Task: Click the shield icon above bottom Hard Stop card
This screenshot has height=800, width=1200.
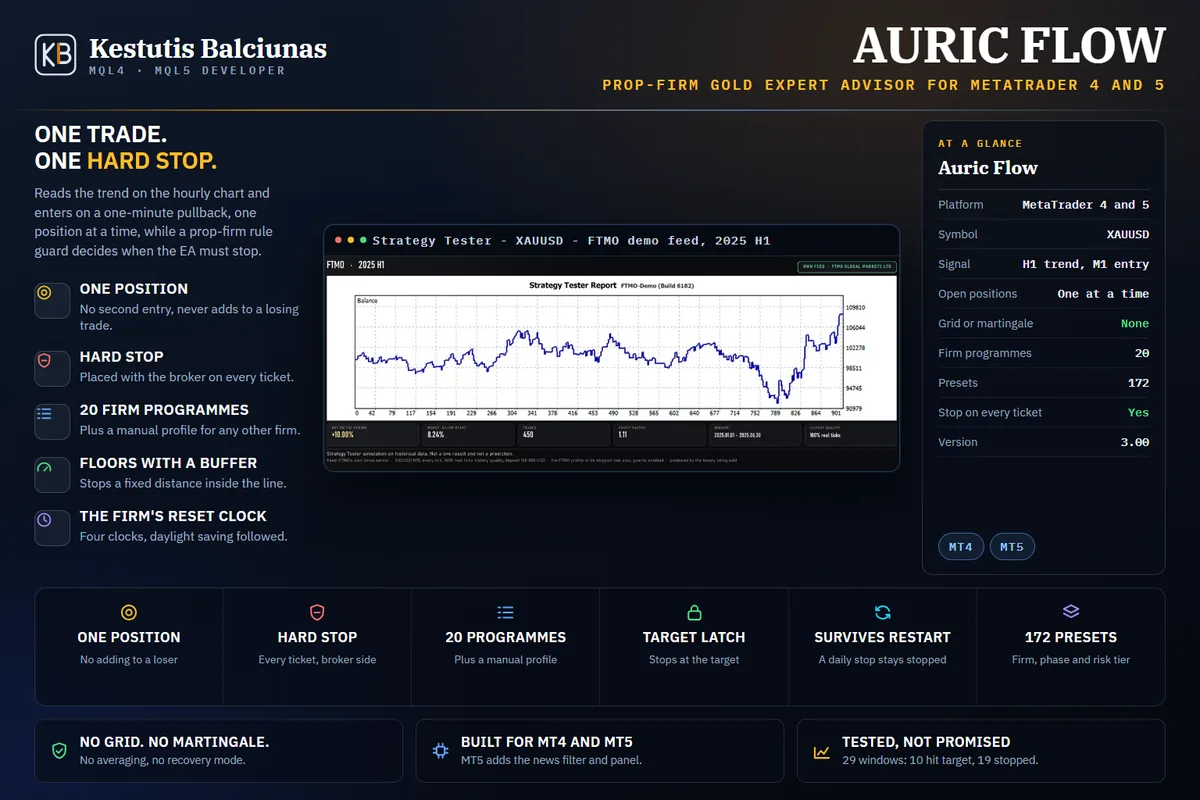Action: coord(317,612)
